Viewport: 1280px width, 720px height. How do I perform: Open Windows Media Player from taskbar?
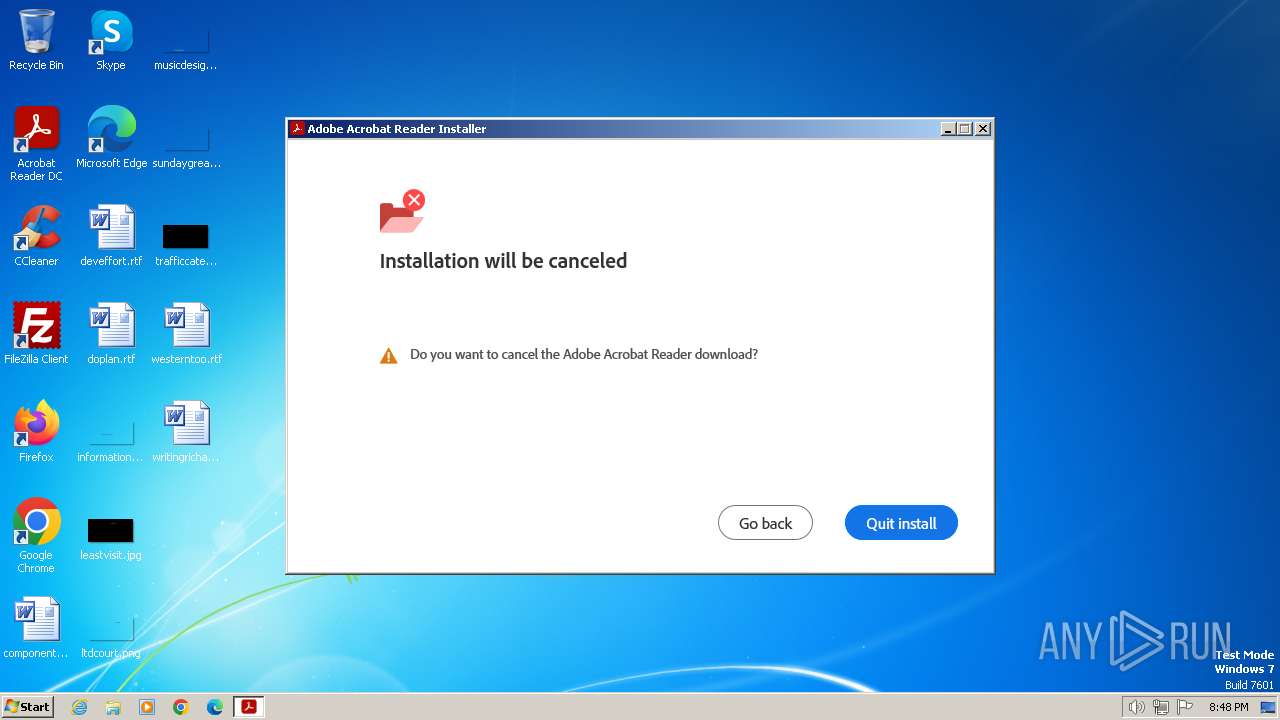(x=147, y=707)
